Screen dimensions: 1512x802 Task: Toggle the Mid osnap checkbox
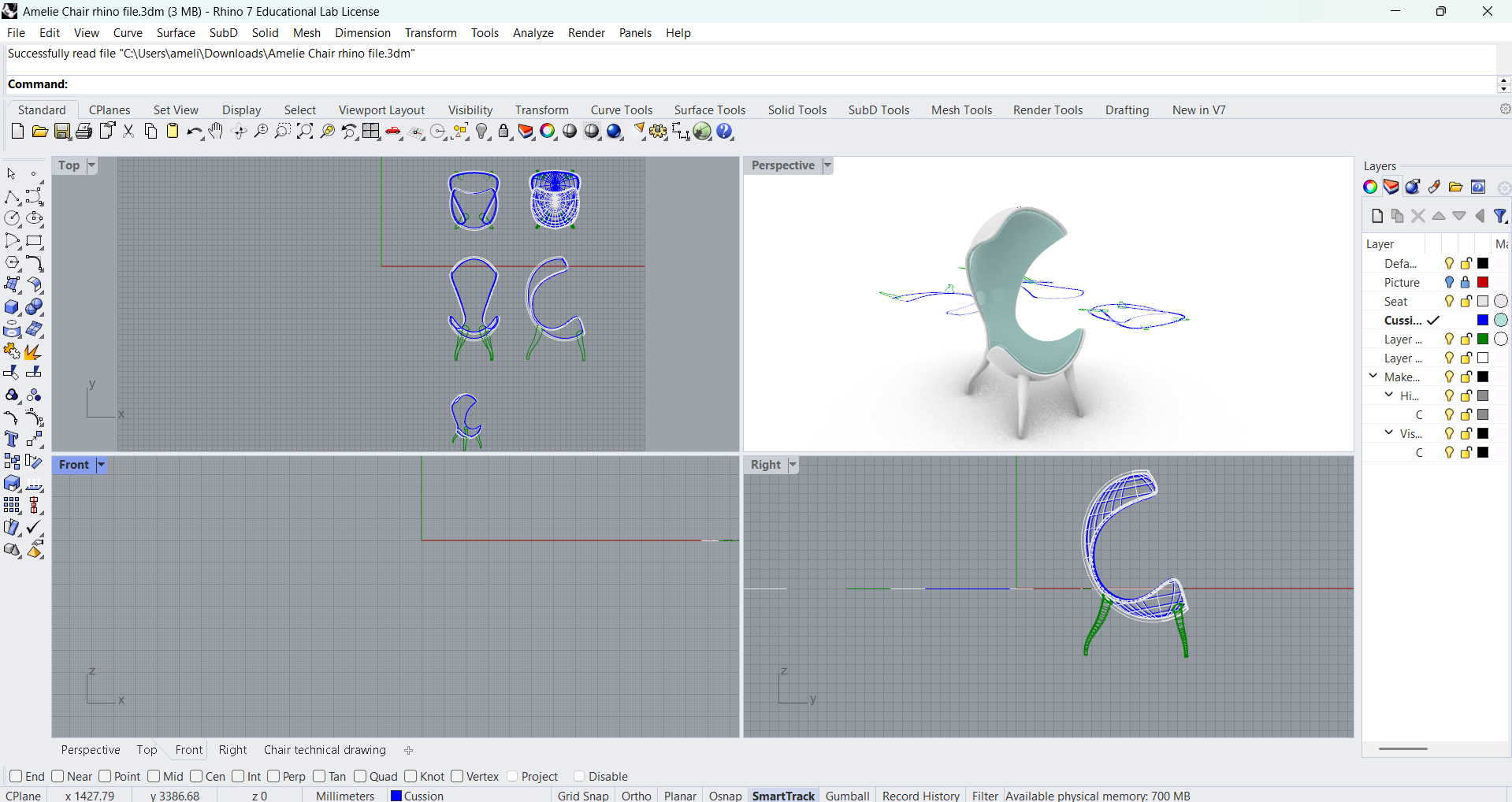154,776
